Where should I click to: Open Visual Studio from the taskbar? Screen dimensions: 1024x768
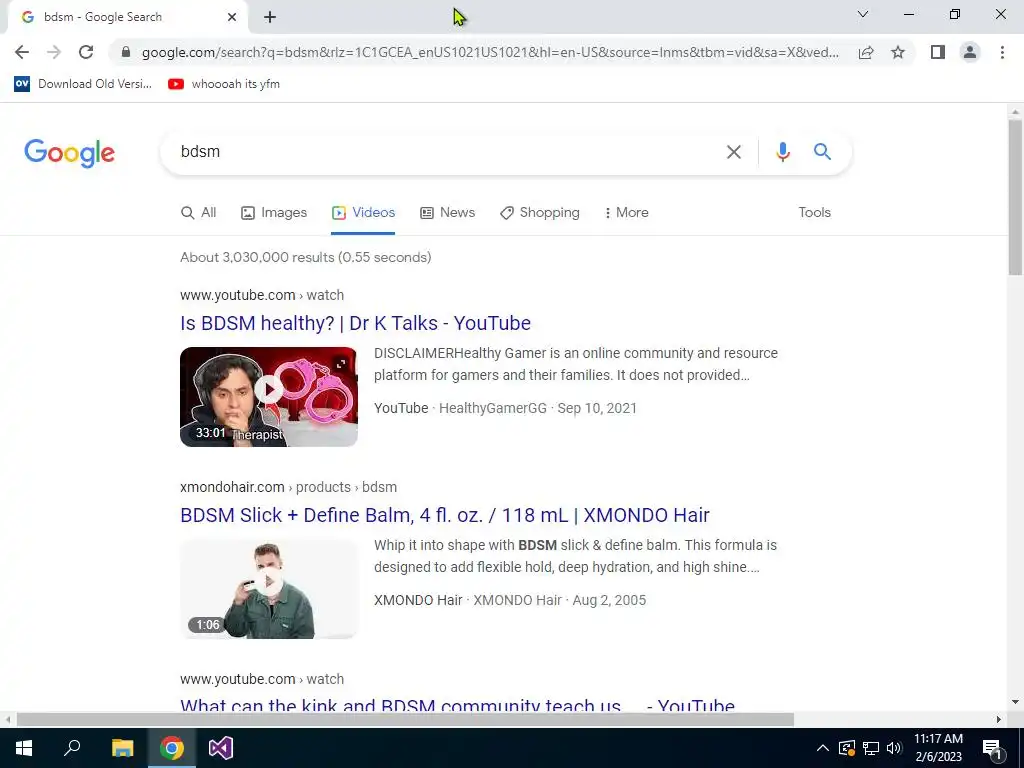221,748
